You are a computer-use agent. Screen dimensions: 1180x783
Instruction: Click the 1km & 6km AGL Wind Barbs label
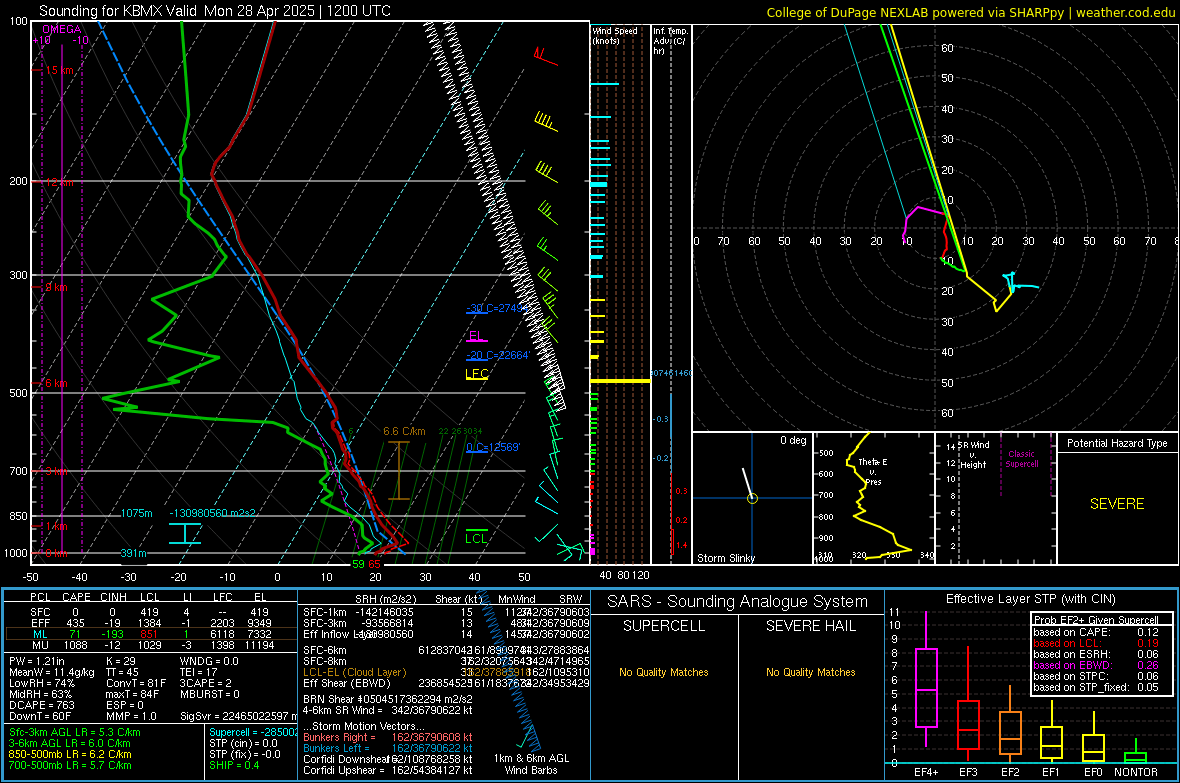[x=531, y=764]
